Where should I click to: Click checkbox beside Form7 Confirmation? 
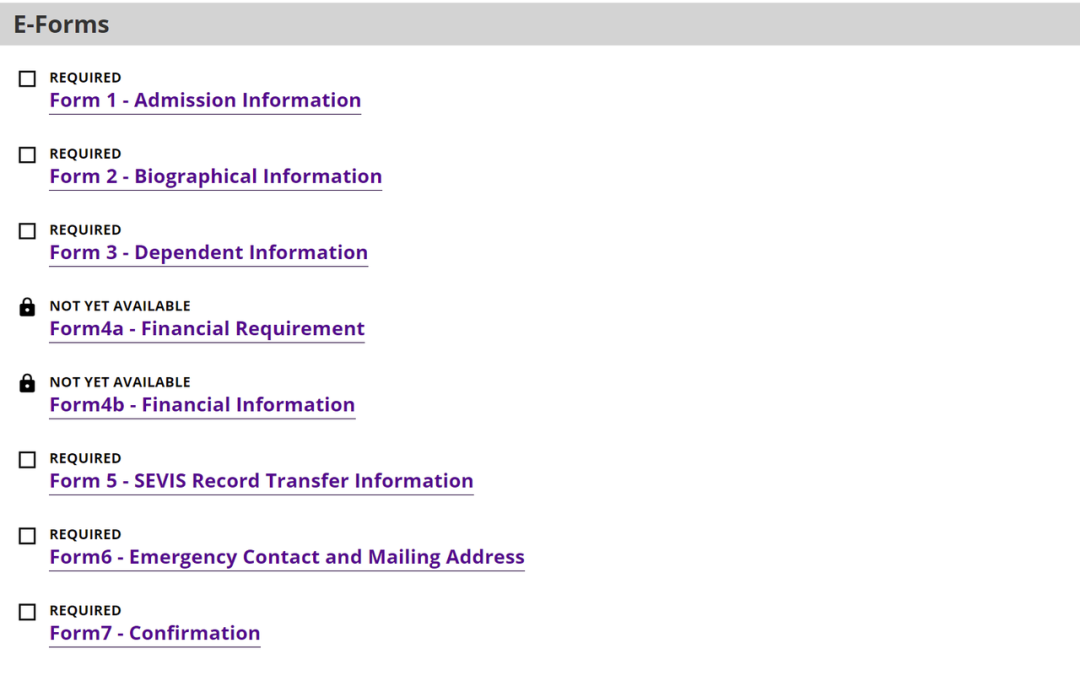click(x=27, y=611)
